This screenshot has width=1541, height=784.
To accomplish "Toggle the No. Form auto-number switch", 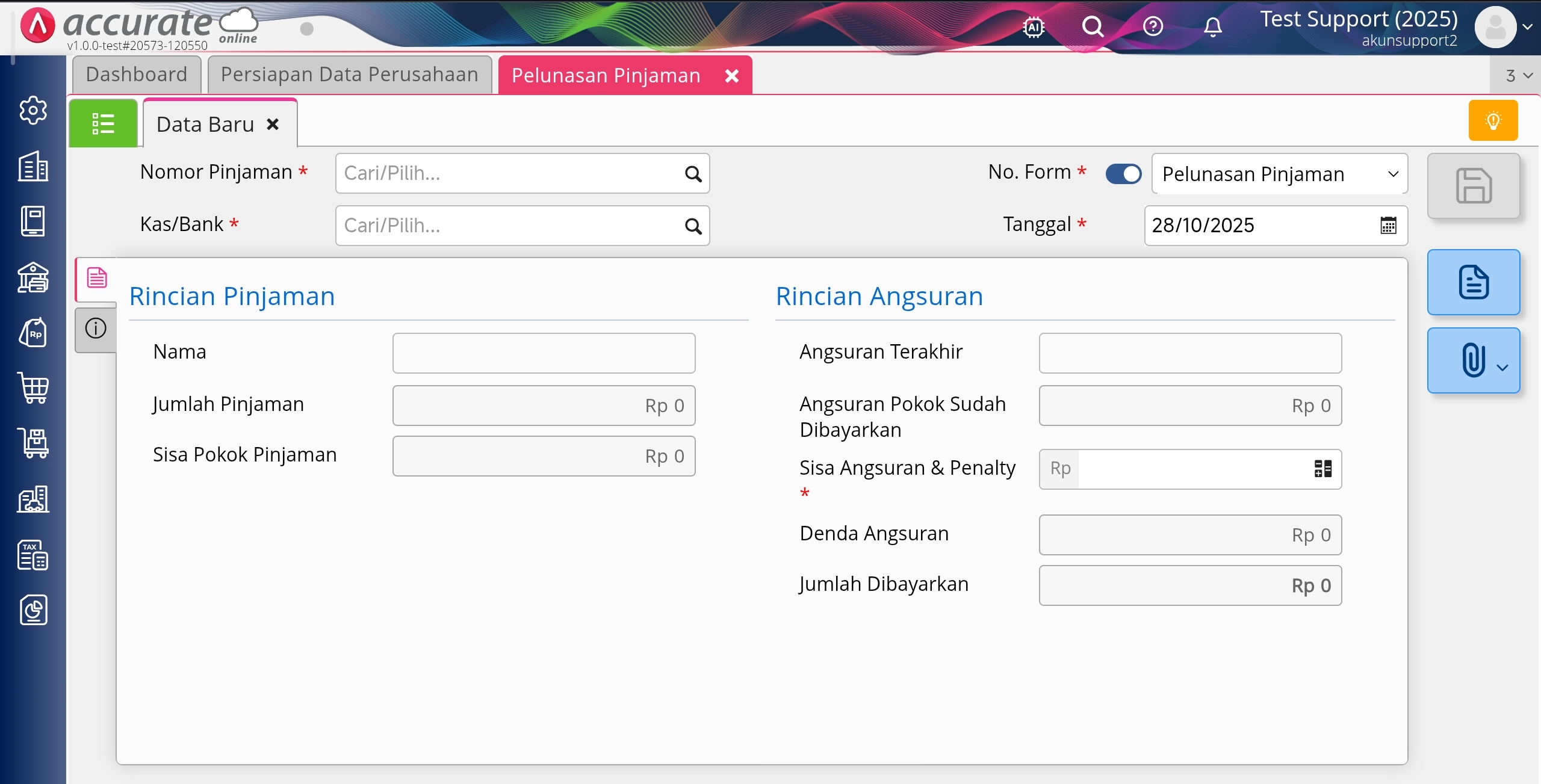I will pyautogui.click(x=1123, y=174).
